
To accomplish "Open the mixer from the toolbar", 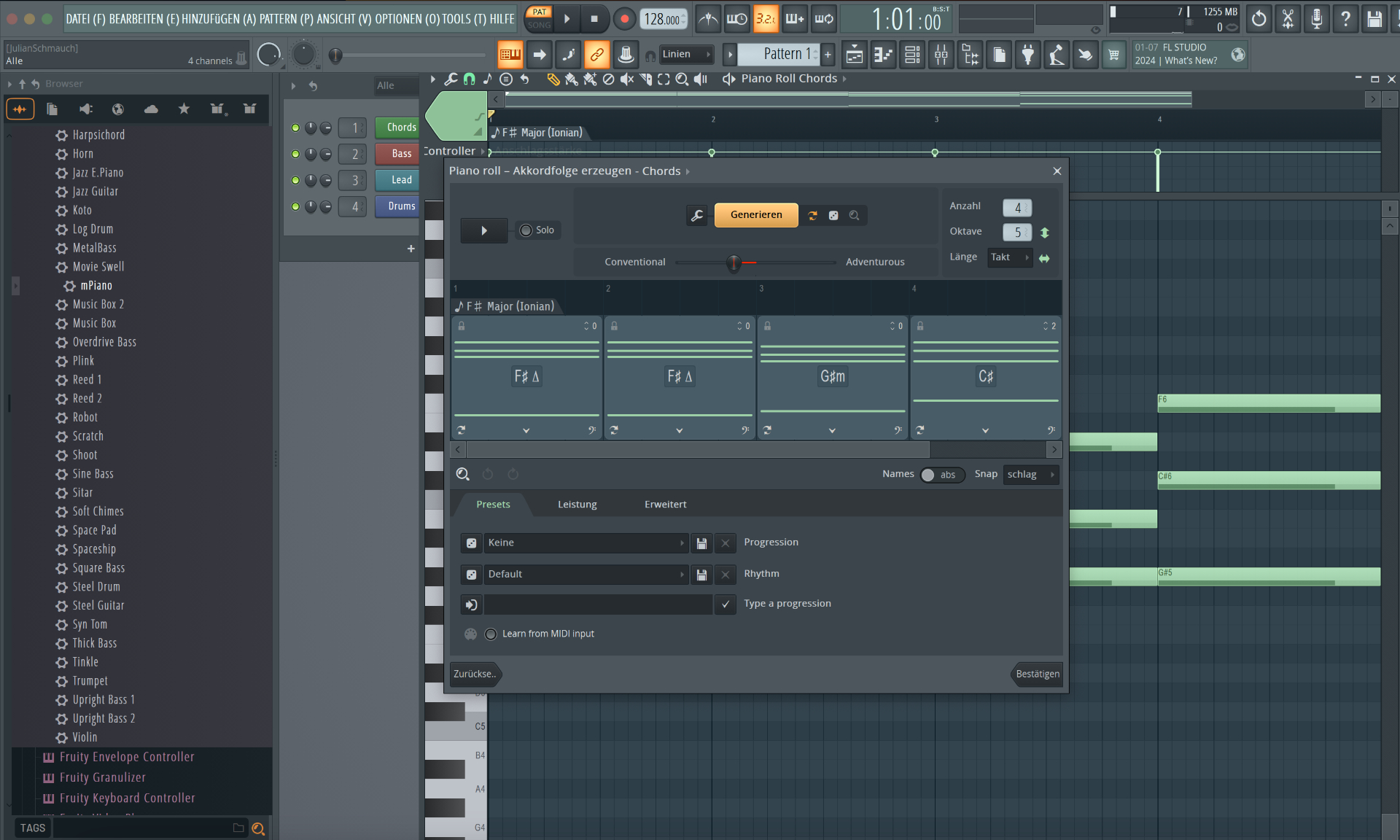I will pos(941,55).
